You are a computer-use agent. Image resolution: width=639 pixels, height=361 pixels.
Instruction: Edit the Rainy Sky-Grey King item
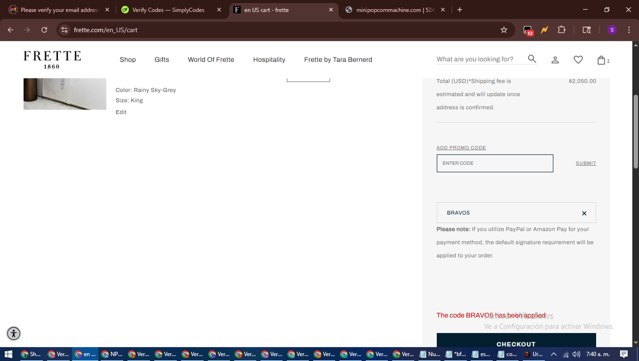coord(121,112)
